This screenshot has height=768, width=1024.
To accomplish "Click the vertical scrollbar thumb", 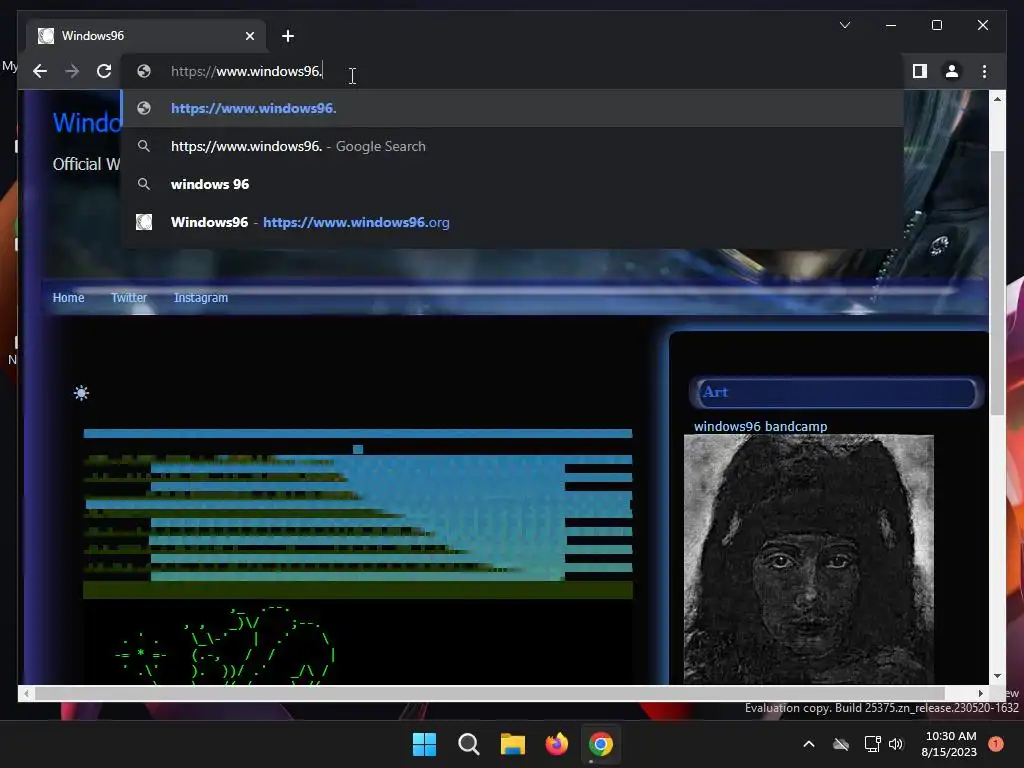I will (x=997, y=282).
